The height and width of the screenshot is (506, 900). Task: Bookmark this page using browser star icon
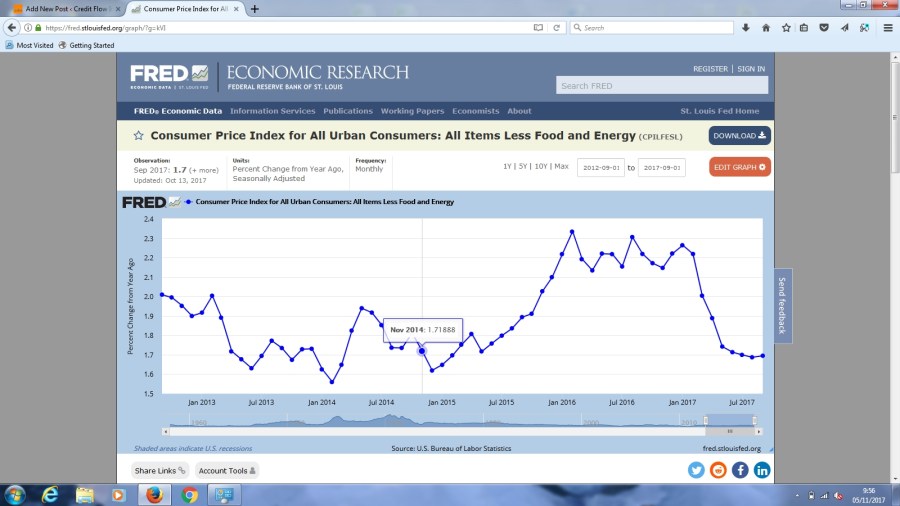(x=786, y=28)
